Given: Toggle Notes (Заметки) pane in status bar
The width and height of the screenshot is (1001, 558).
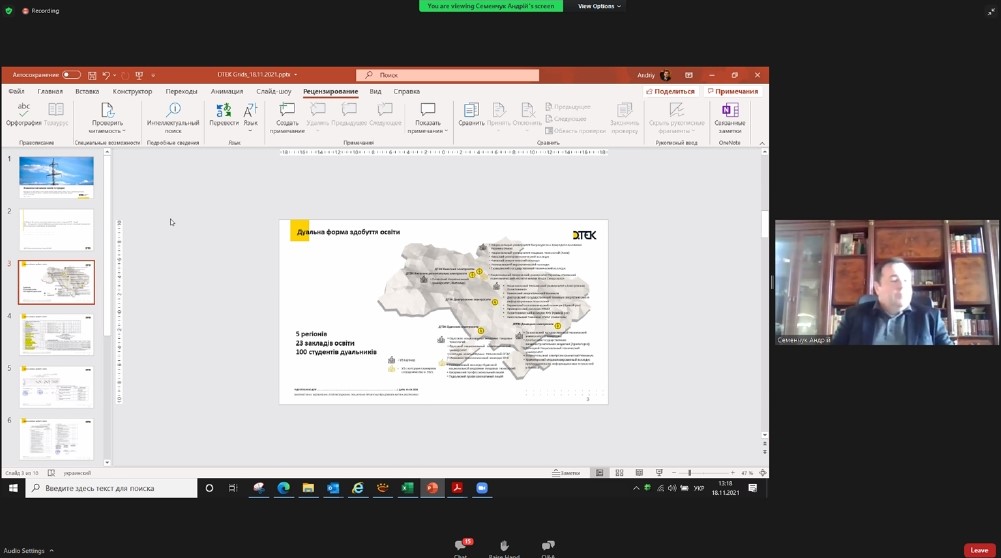Looking at the screenshot, I should pos(567,472).
